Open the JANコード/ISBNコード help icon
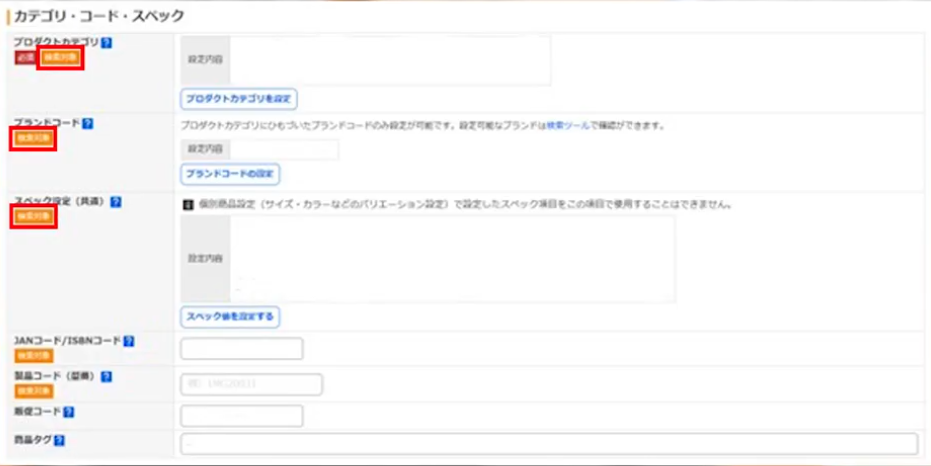The height and width of the screenshot is (466, 931). point(129,341)
